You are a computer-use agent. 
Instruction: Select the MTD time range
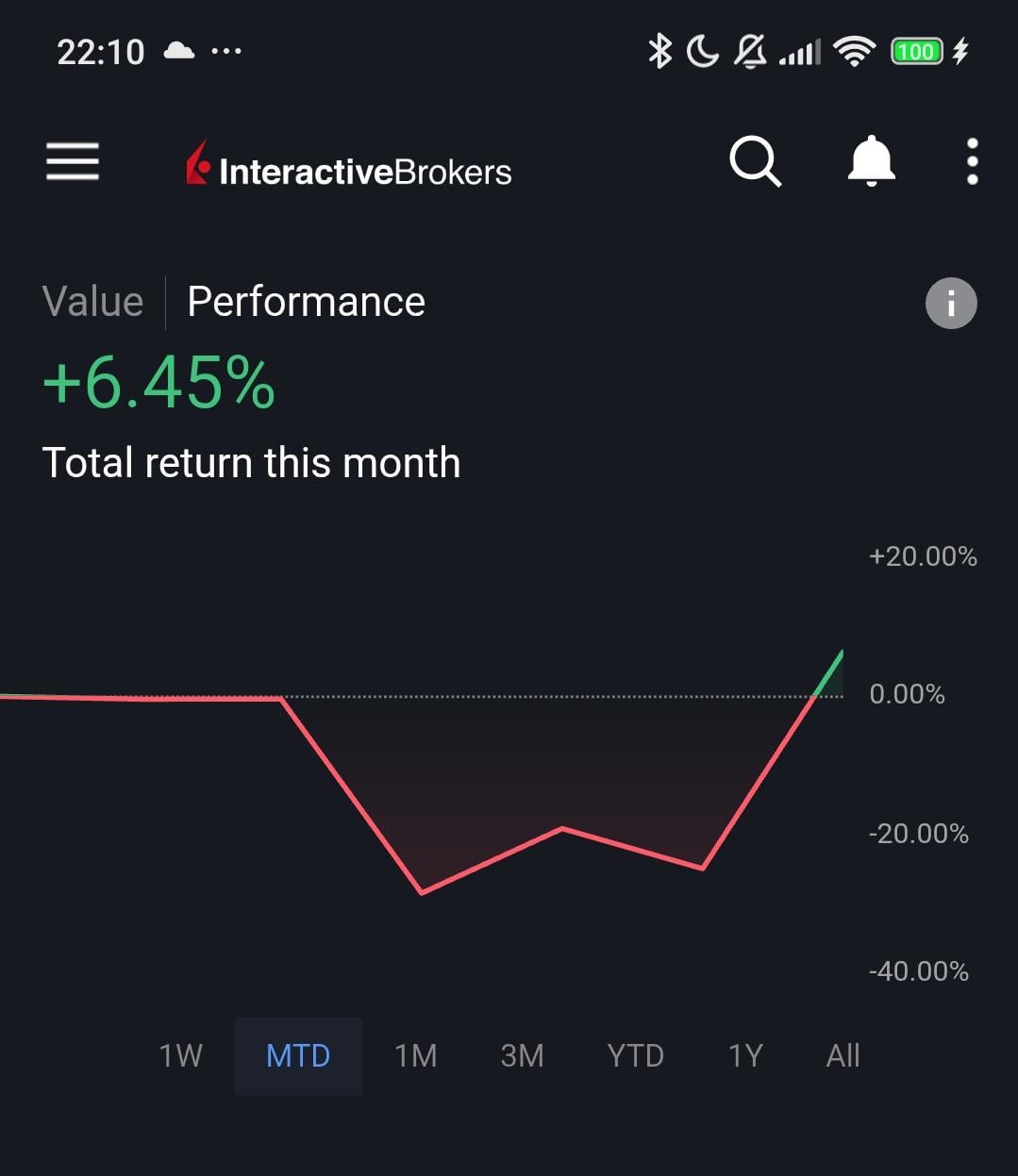pyautogui.click(x=298, y=1055)
